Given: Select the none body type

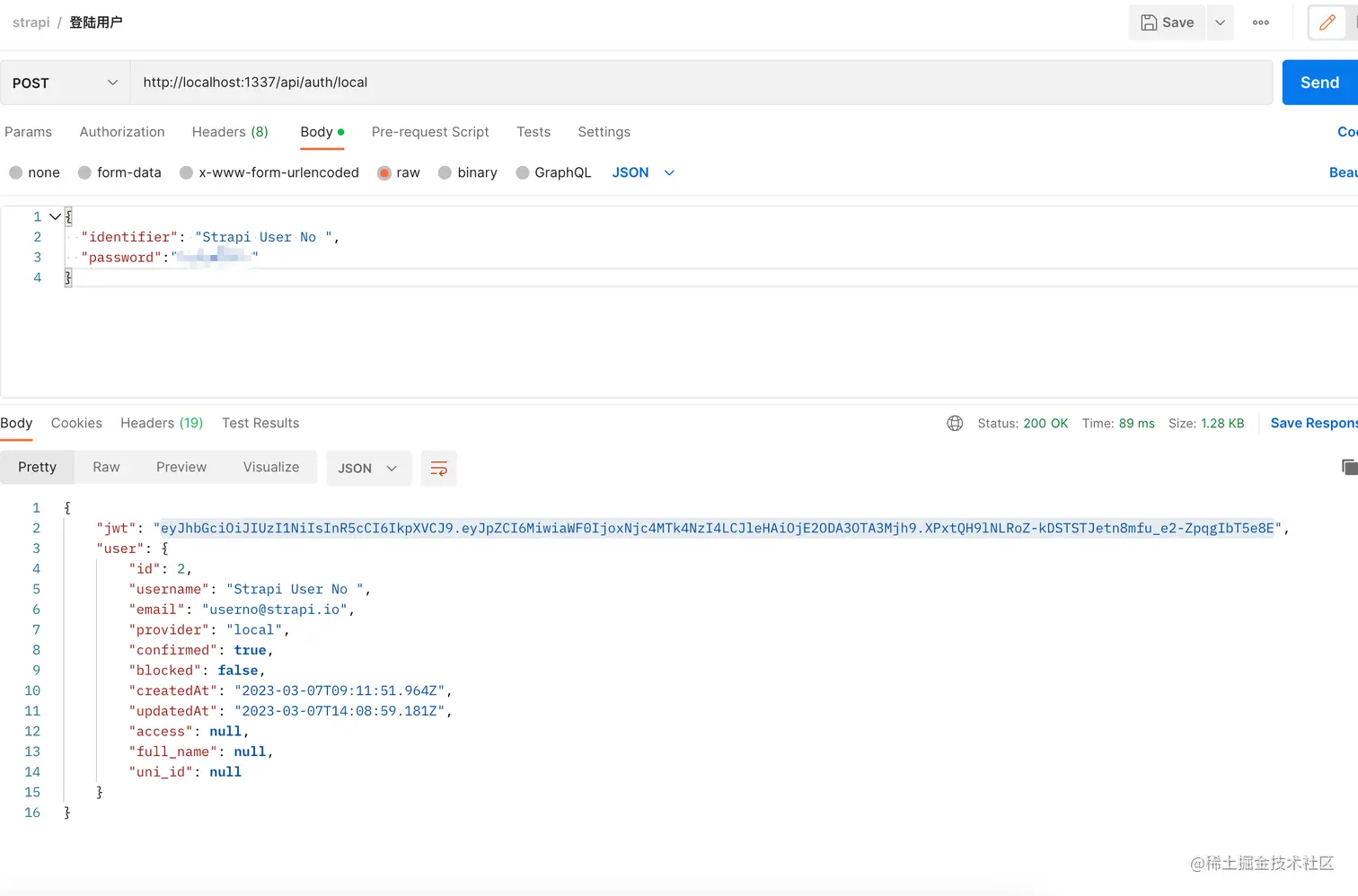Looking at the screenshot, I should (34, 172).
